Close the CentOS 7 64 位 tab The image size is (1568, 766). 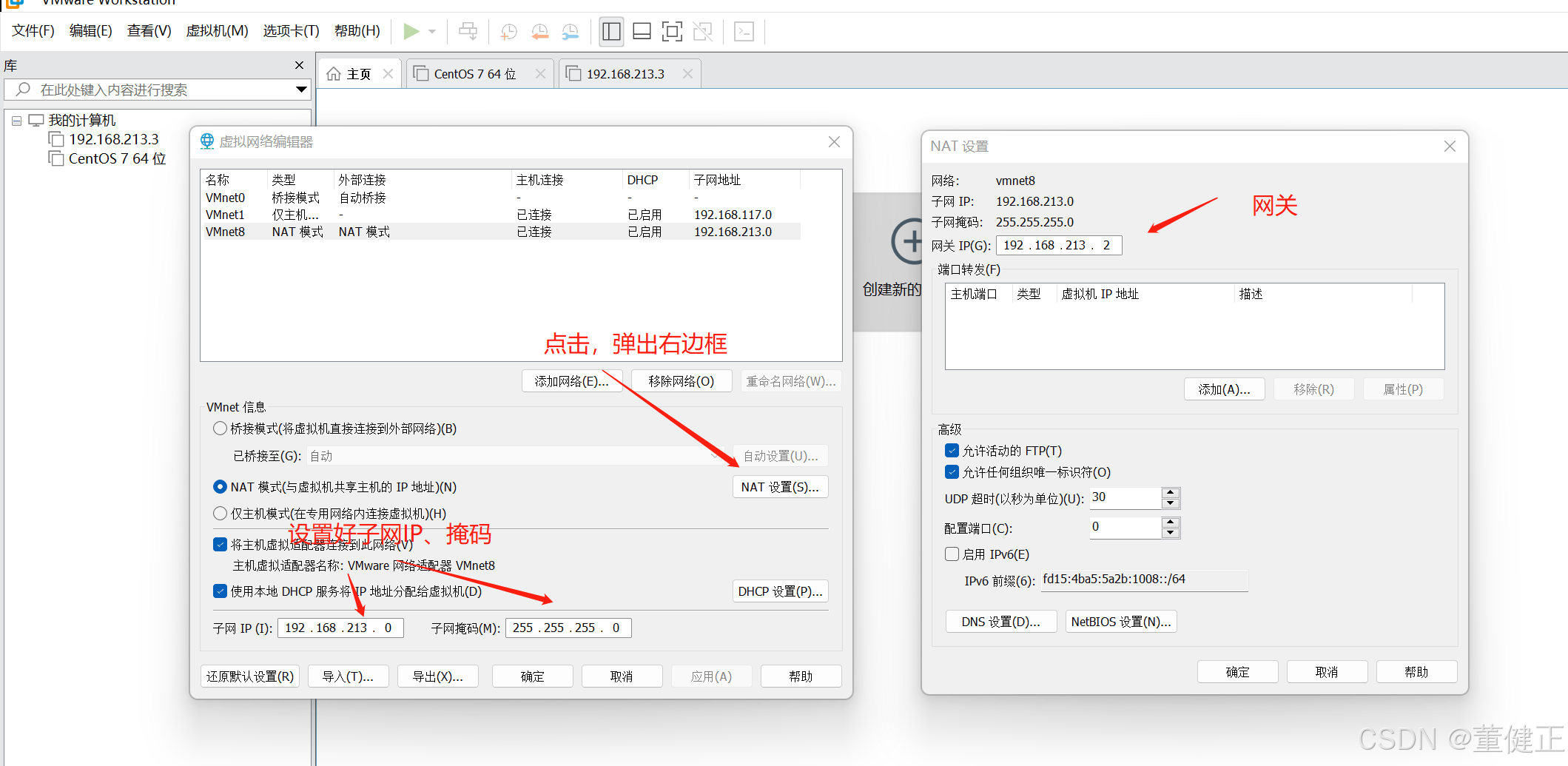coord(540,74)
